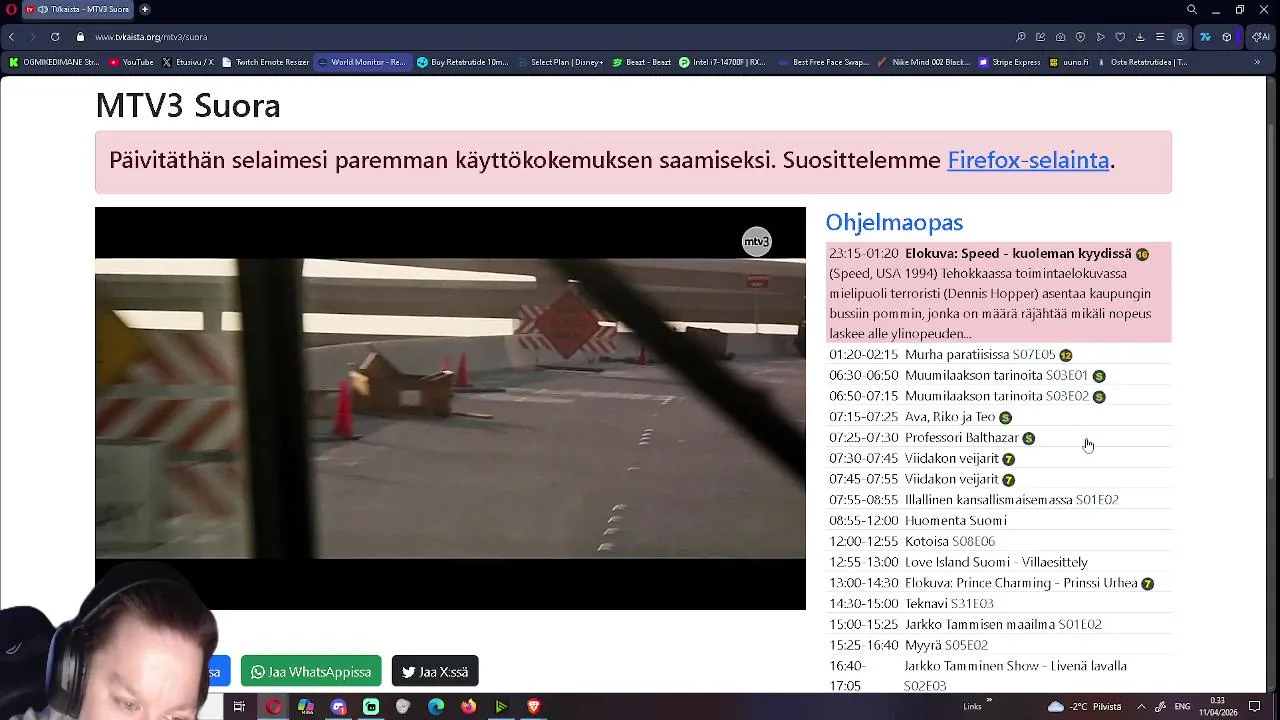This screenshot has height=720, width=1280.
Task: Click the site padlock security icon
Action: tap(80, 37)
